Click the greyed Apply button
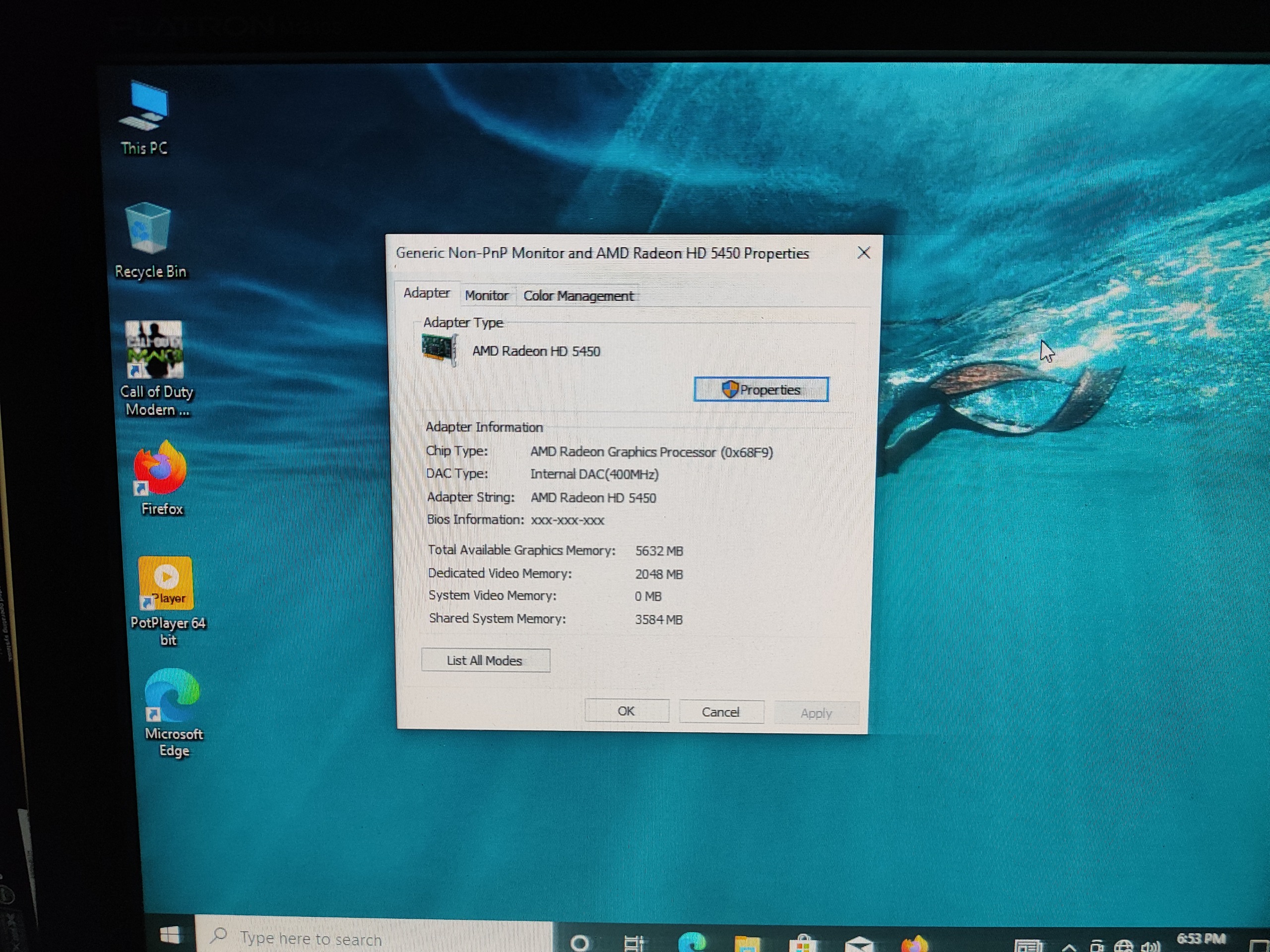 [816, 714]
